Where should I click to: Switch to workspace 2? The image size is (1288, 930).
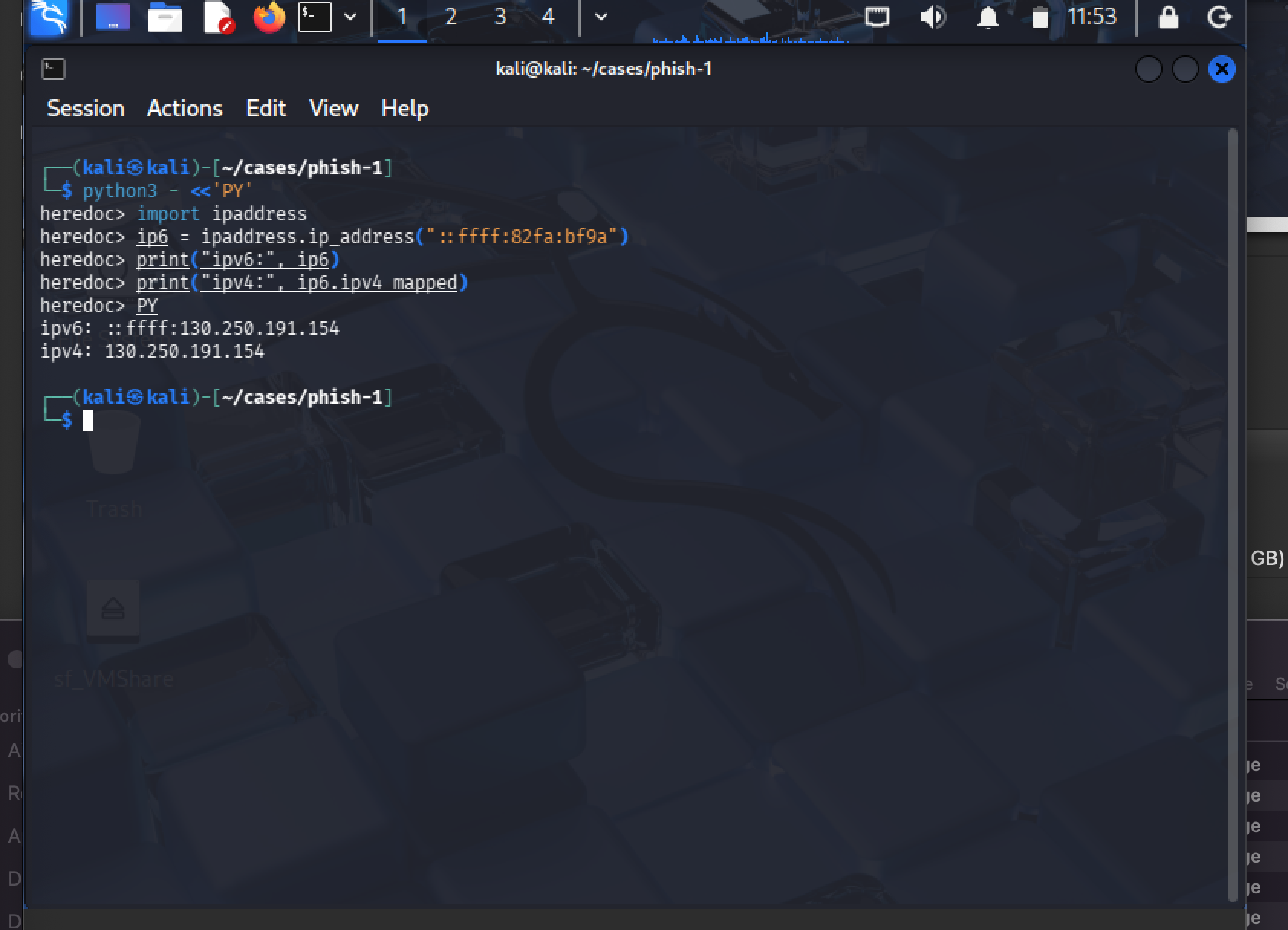[x=451, y=17]
